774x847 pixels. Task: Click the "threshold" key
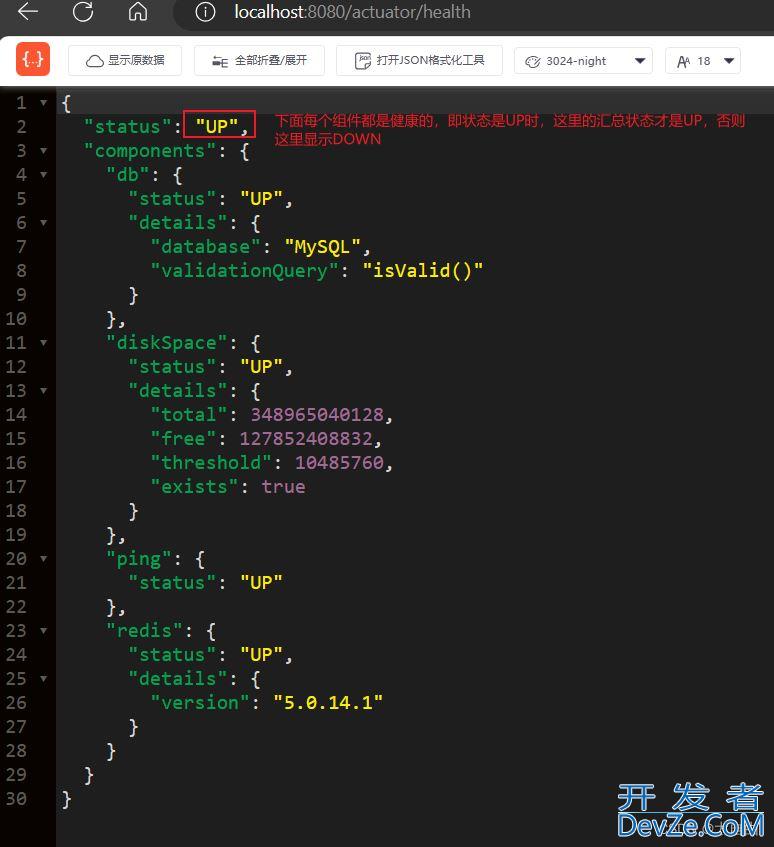[x=211, y=462]
